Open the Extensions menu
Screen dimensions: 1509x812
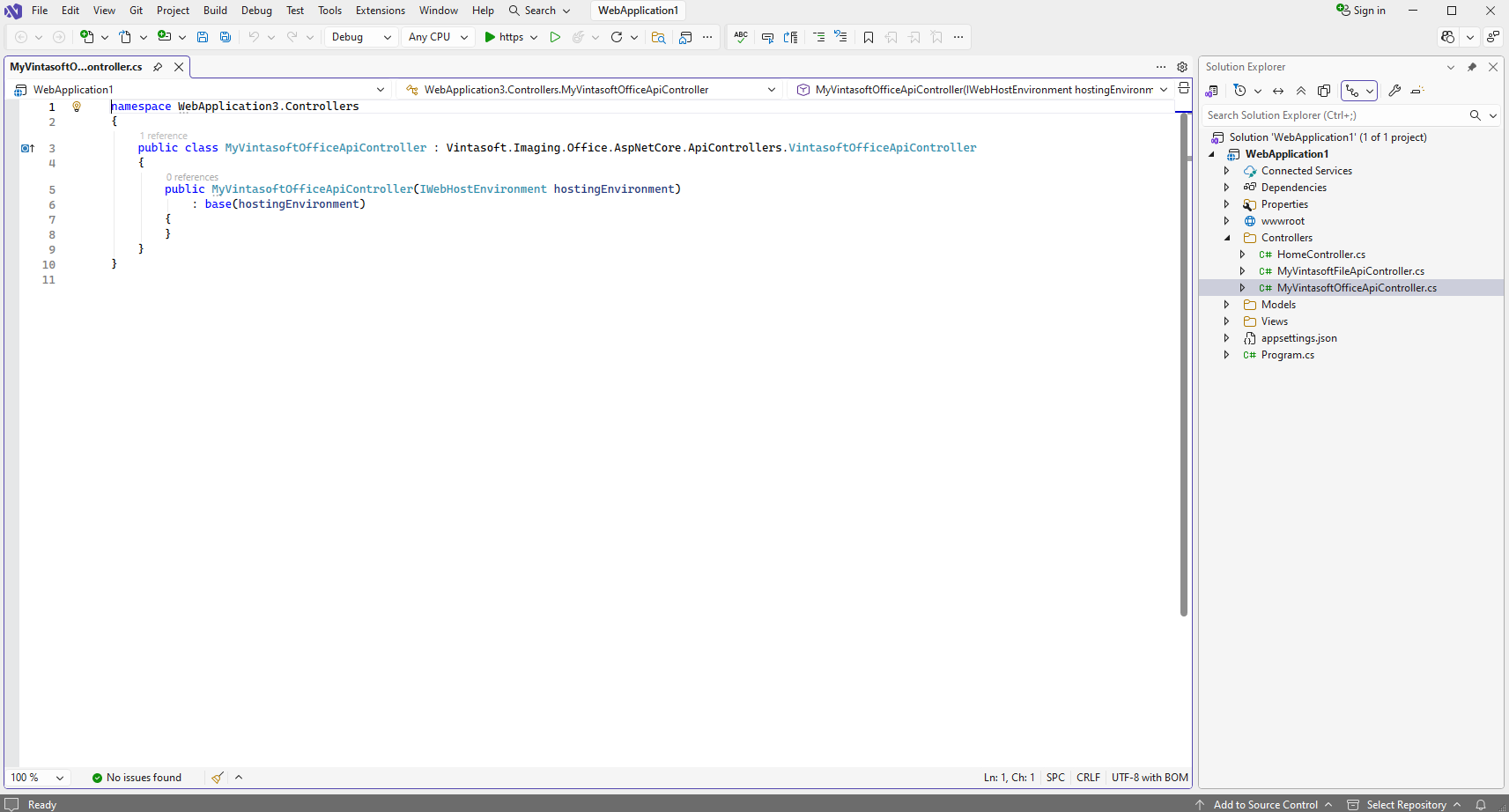point(380,11)
